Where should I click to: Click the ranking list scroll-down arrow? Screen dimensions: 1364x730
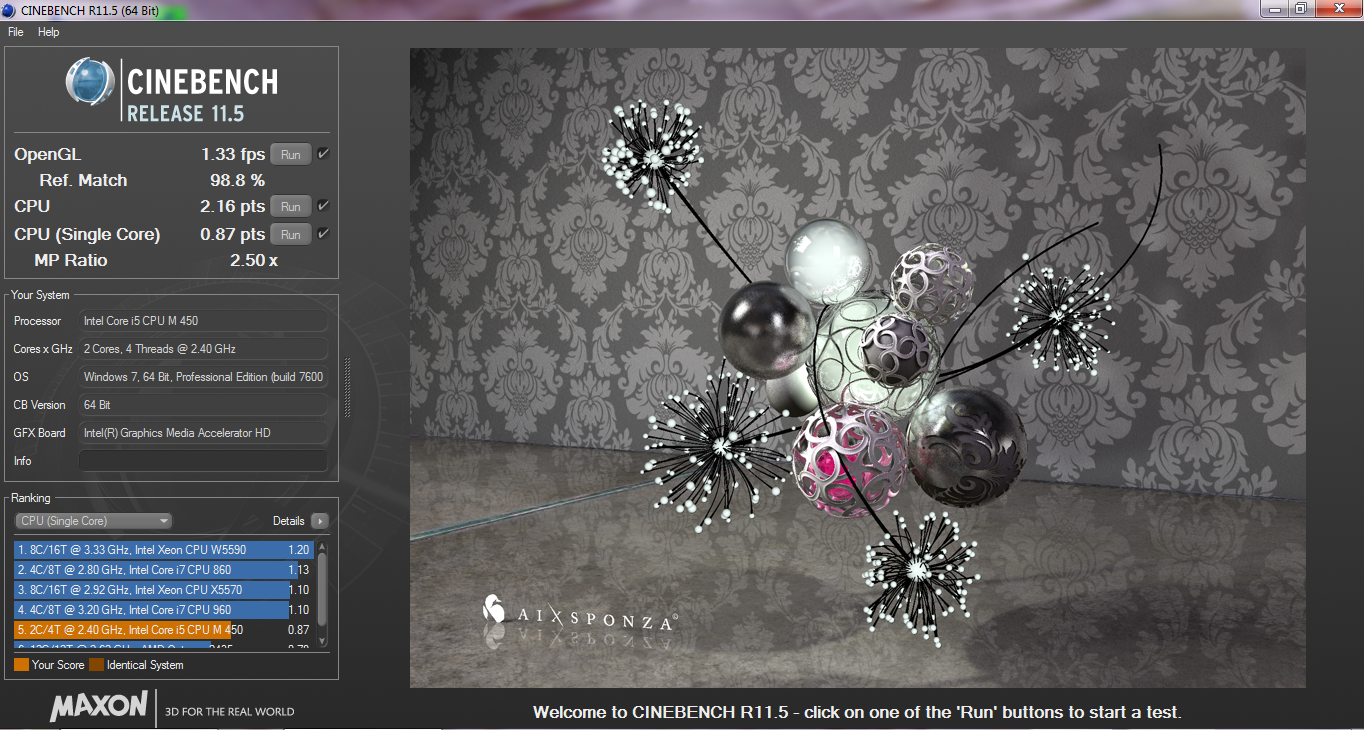322,641
